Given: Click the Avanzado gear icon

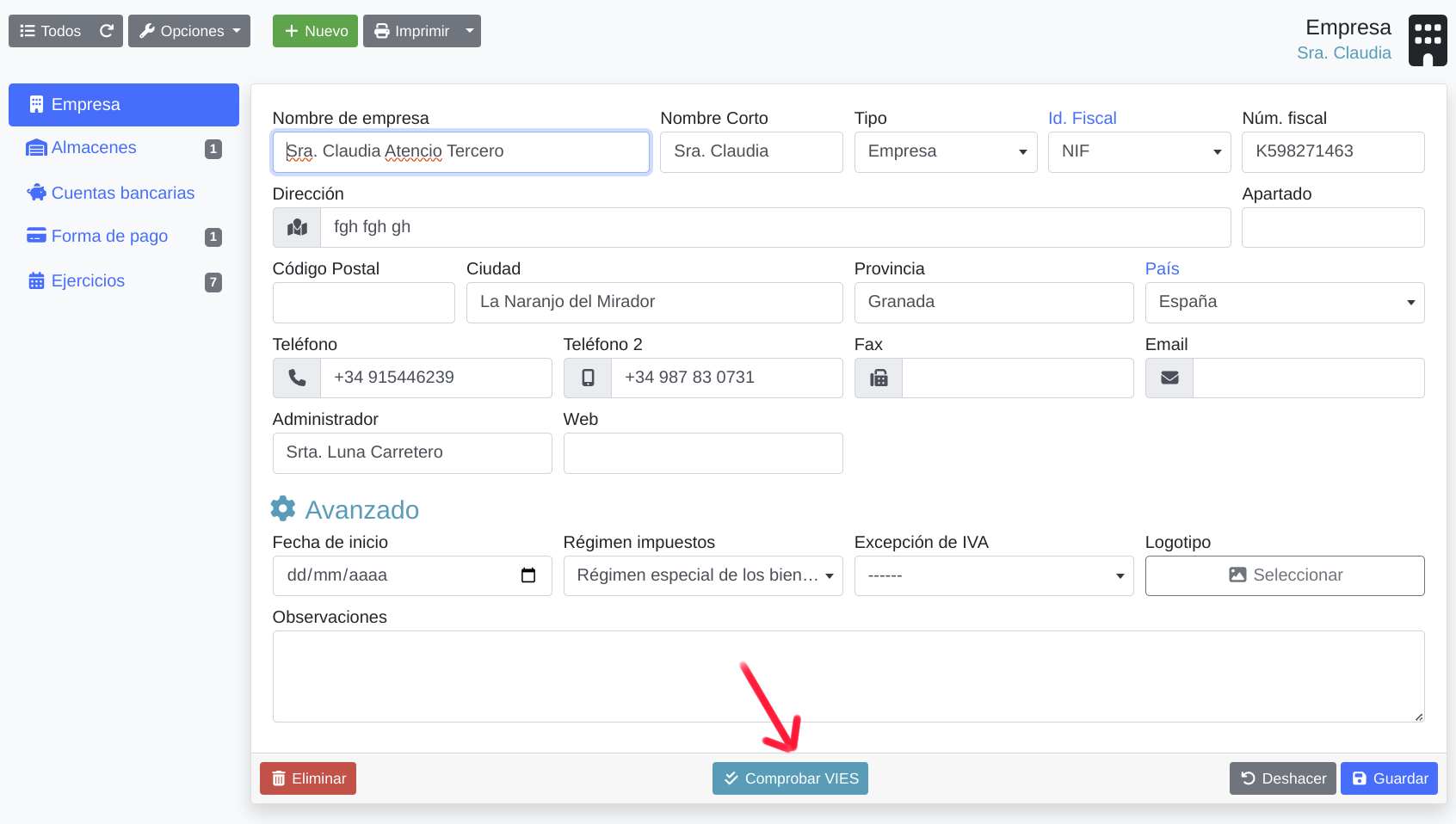Looking at the screenshot, I should click(x=283, y=508).
